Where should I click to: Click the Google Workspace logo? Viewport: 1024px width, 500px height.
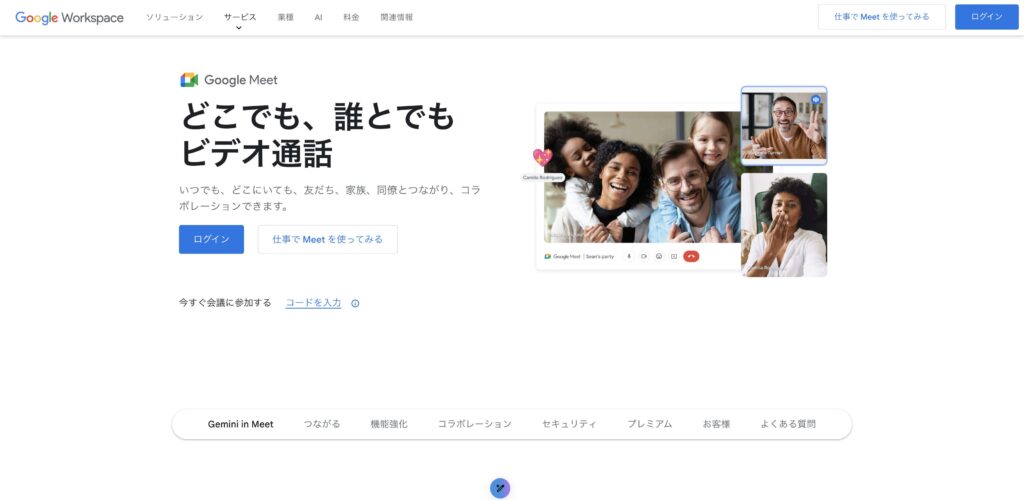[x=70, y=17]
